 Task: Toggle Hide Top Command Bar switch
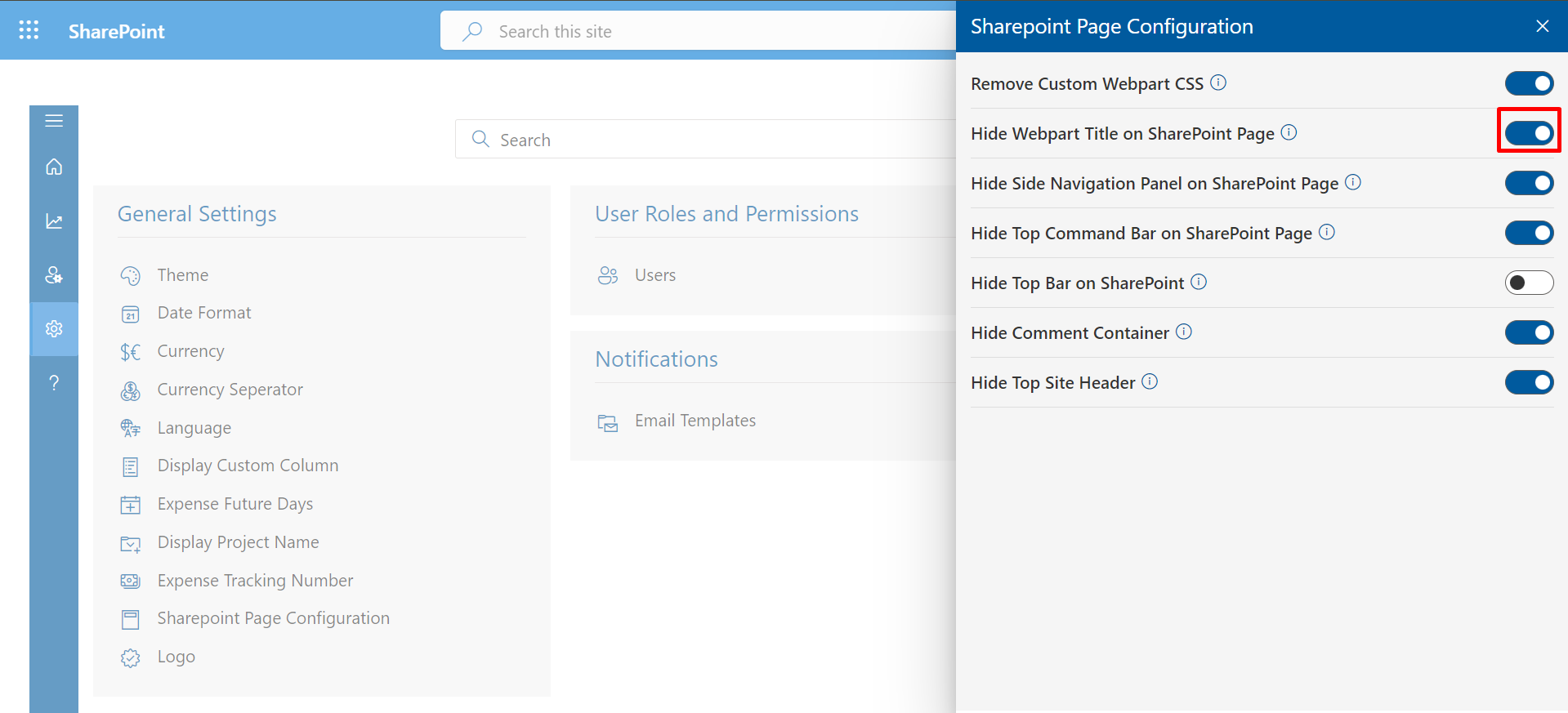pos(1529,233)
